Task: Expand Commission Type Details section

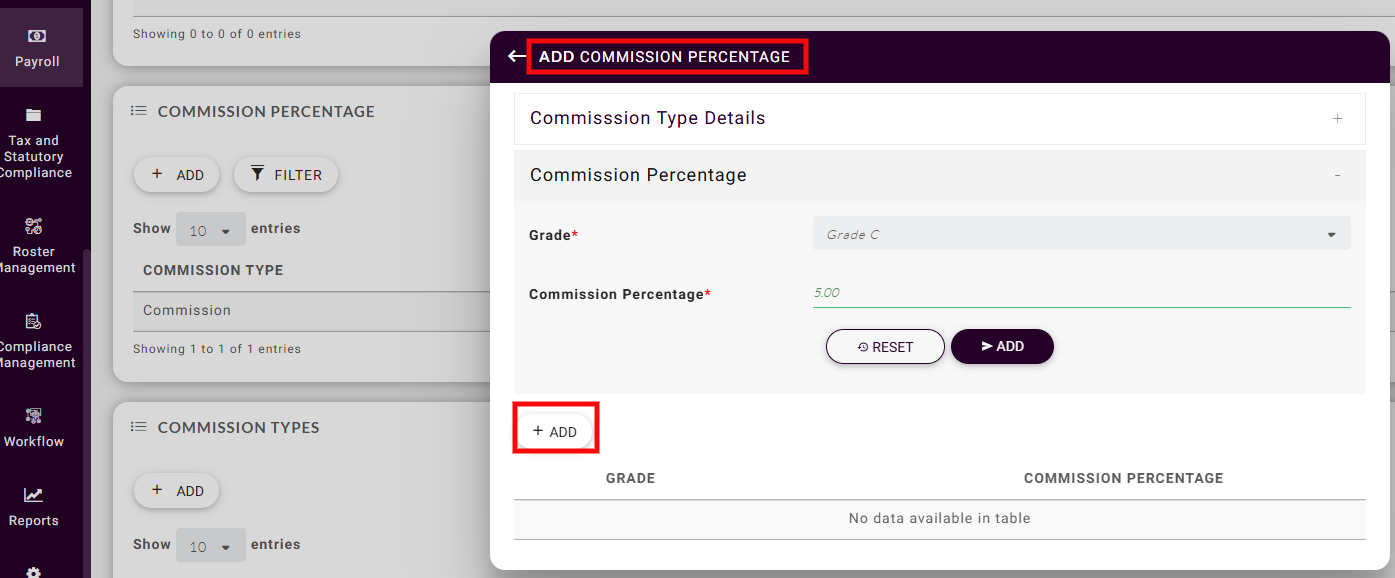Action: [x=1337, y=119]
